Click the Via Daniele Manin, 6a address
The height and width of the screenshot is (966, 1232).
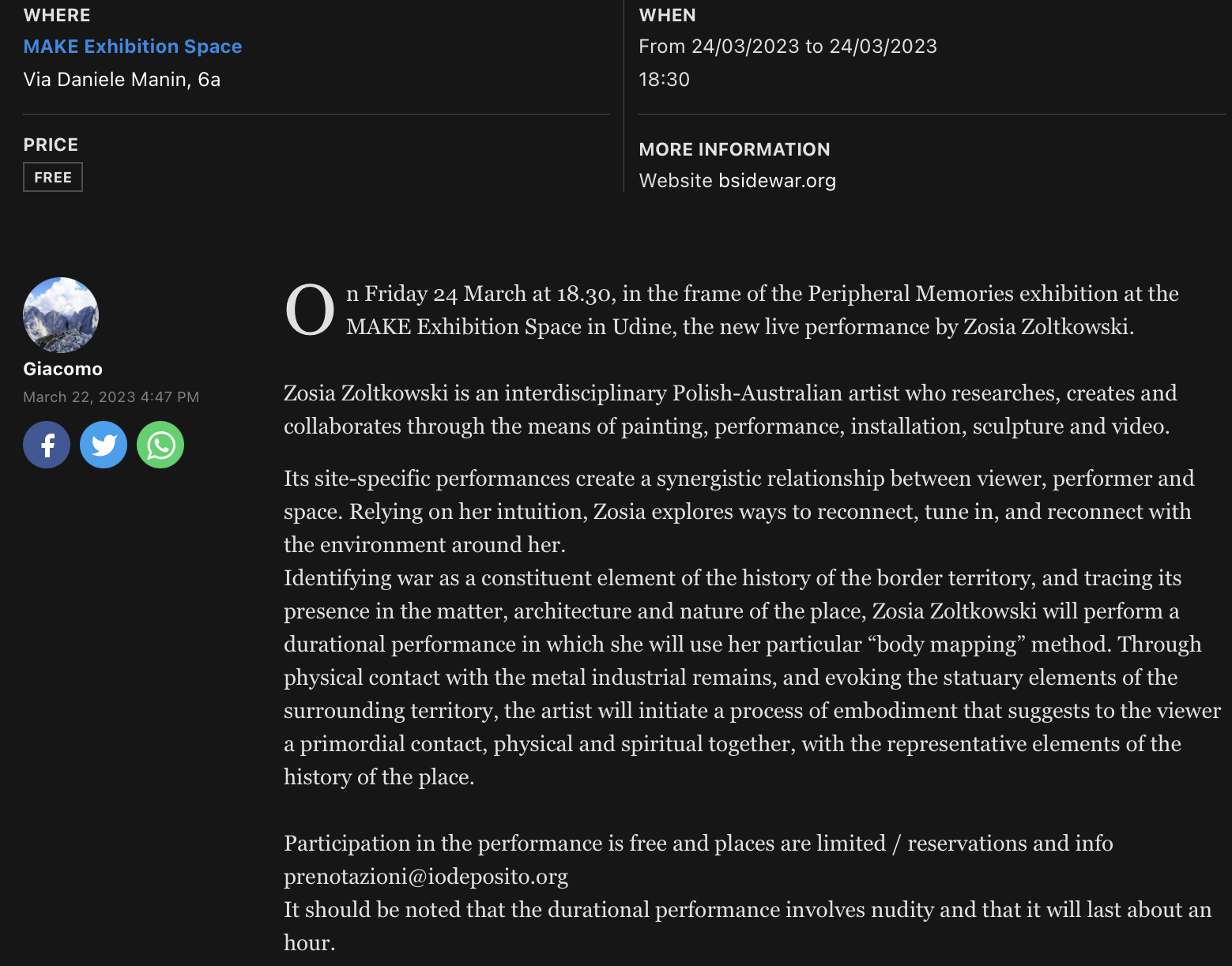point(122,80)
